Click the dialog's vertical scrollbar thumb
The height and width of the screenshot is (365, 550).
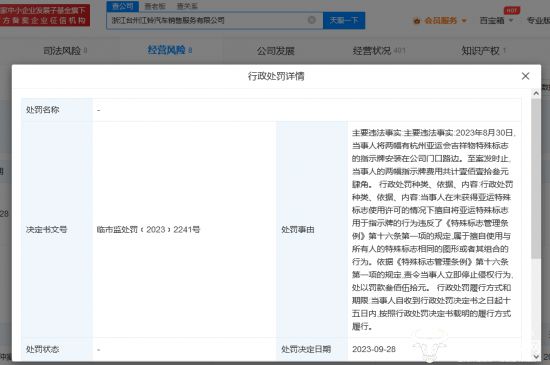pos(536,179)
